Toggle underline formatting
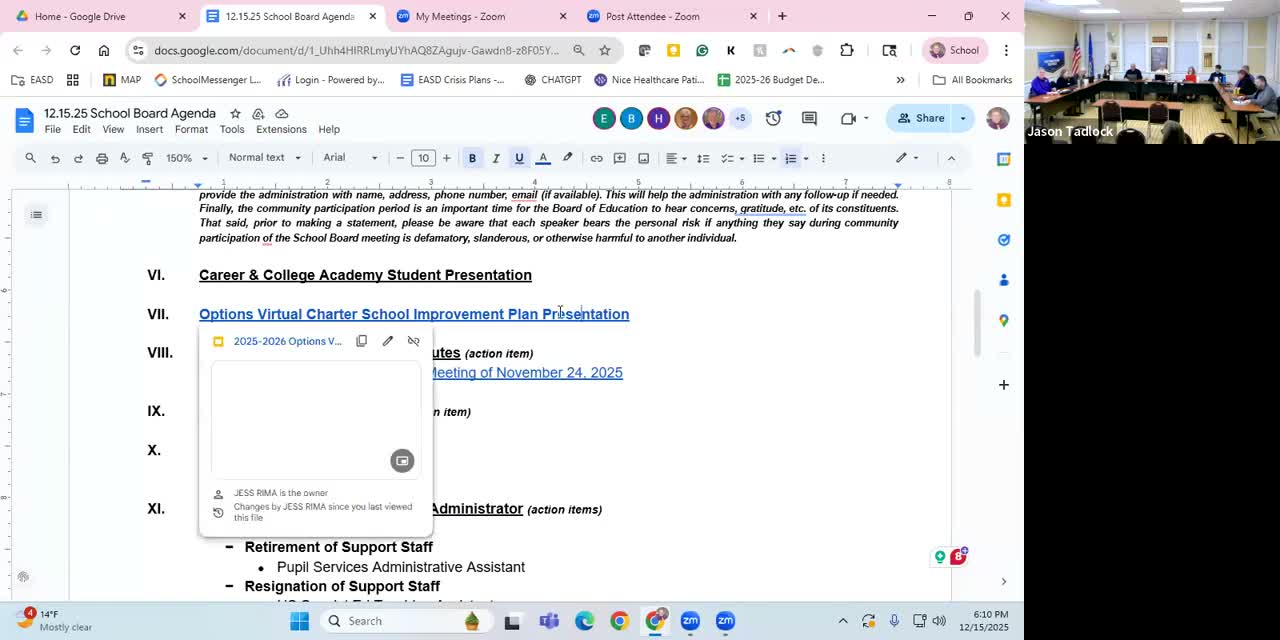 (519, 158)
